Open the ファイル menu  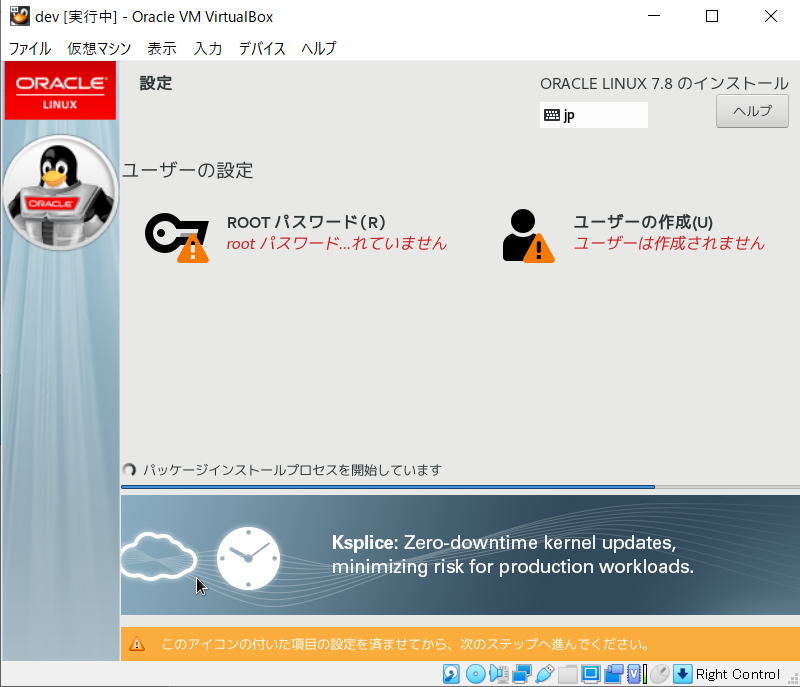coord(30,48)
